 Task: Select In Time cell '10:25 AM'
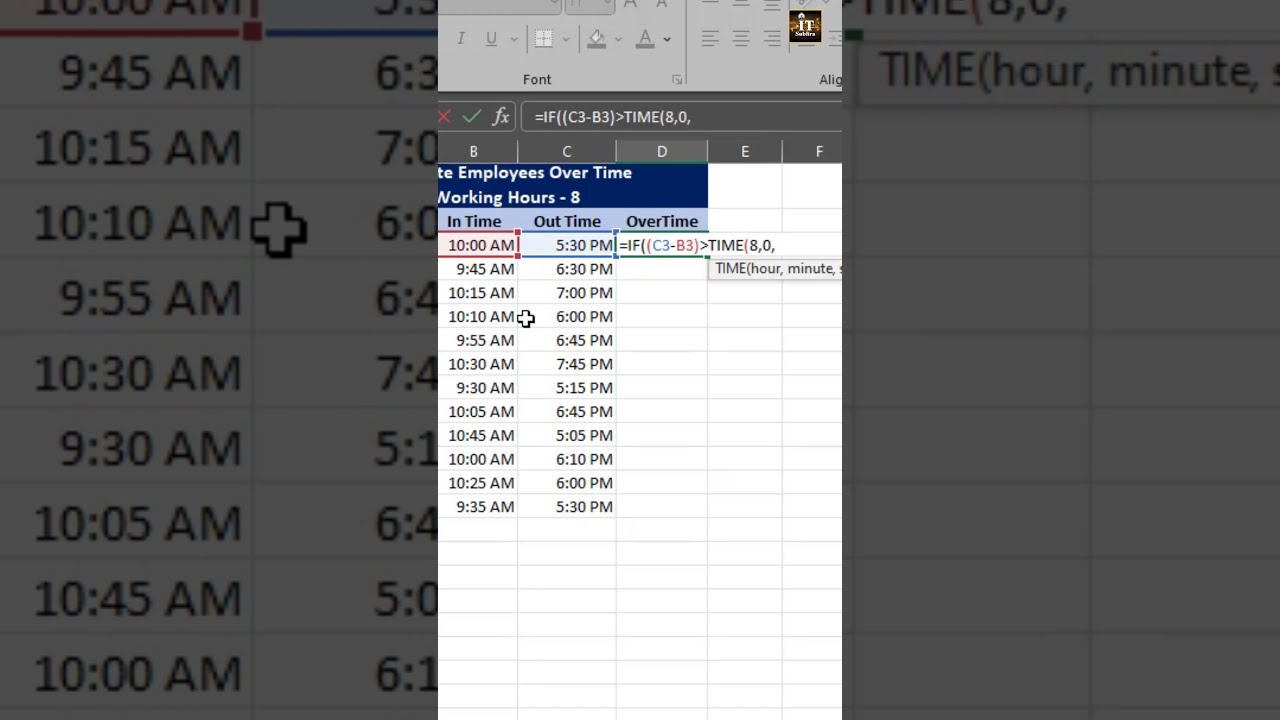[477, 483]
